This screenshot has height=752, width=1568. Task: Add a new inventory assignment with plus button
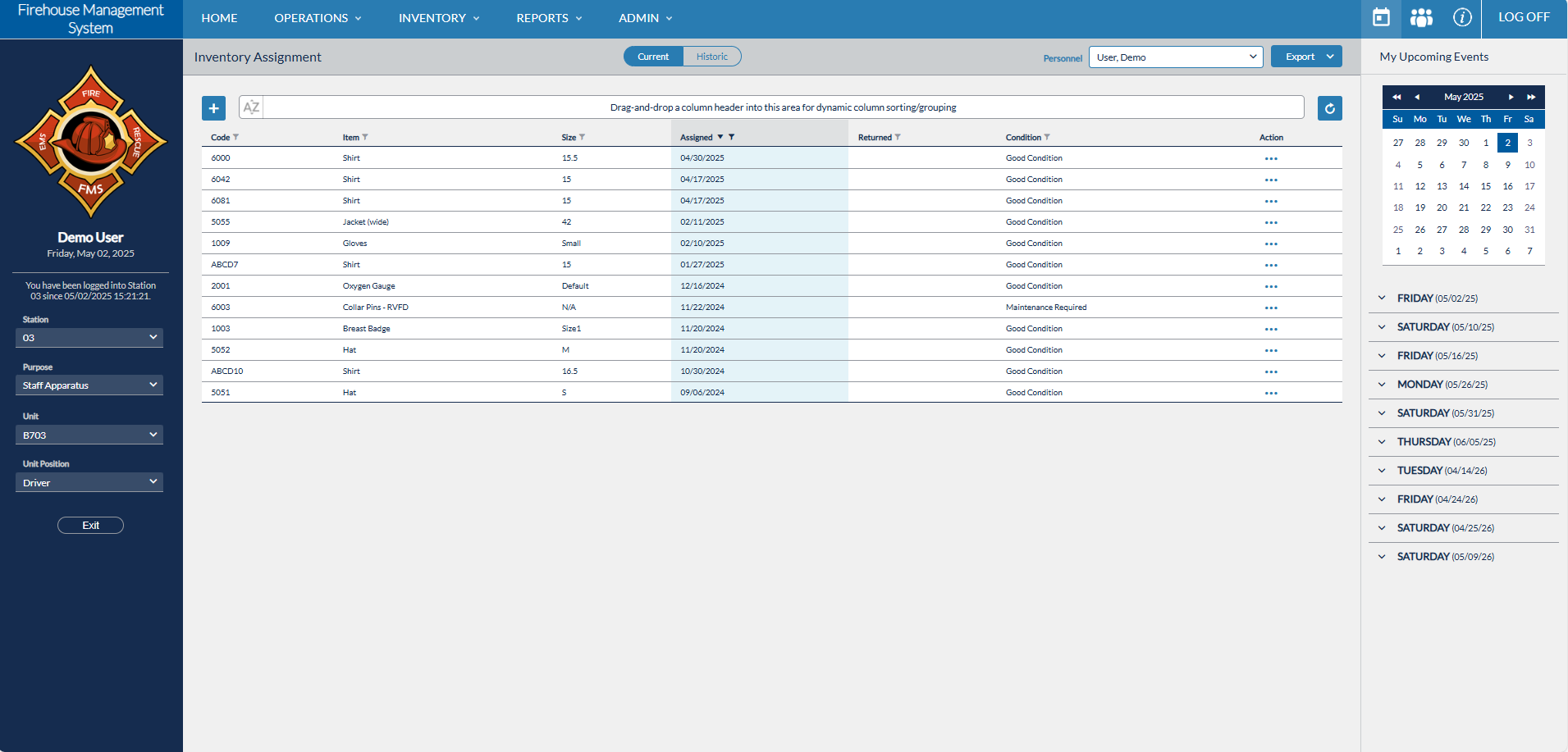tap(213, 107)
